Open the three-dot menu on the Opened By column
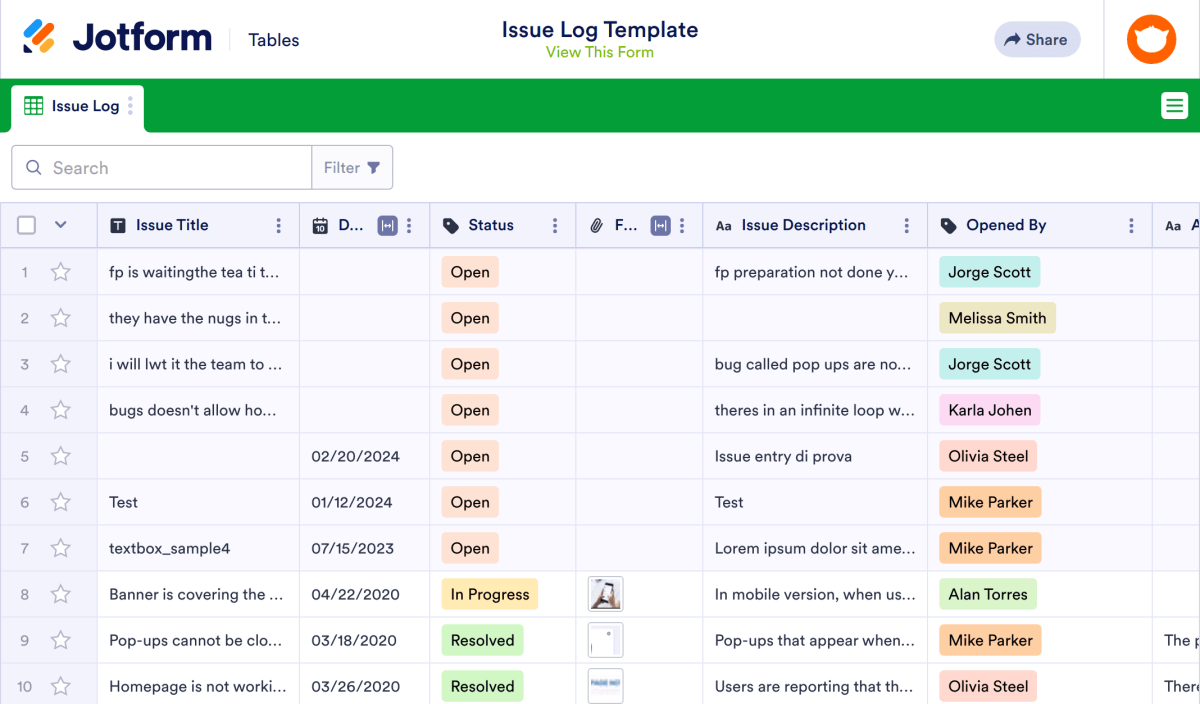Viewport: 1200px width, 704px height. [1131, 225]
